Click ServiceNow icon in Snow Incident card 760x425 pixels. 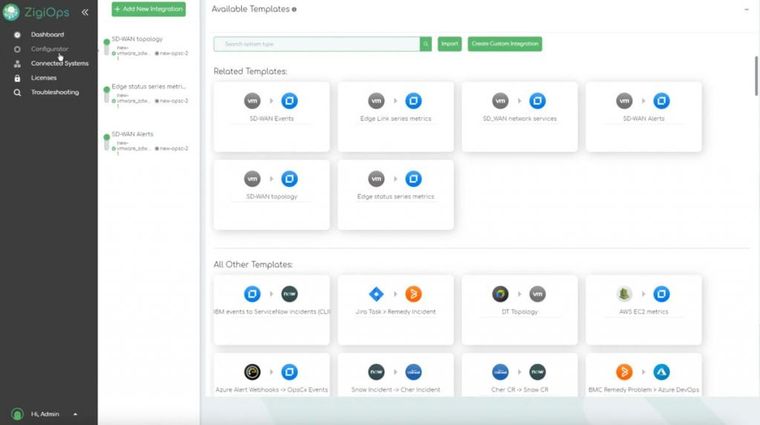(377, 372)
